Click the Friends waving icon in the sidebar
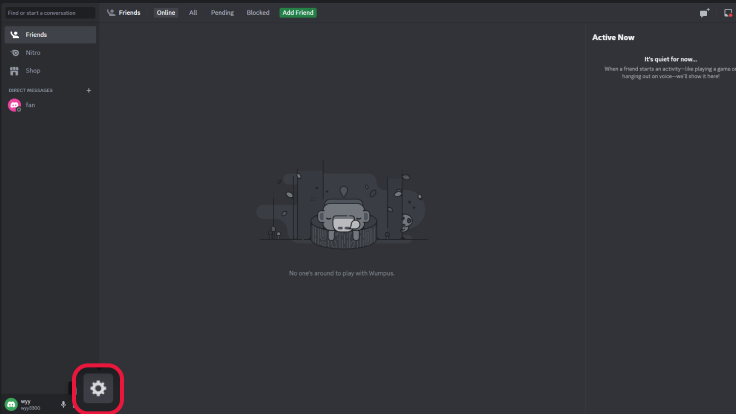 coord(15,35)
